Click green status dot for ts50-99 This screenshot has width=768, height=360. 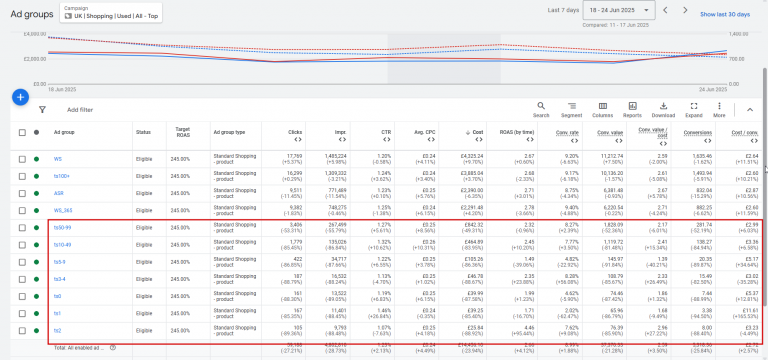tap(36, 228)
